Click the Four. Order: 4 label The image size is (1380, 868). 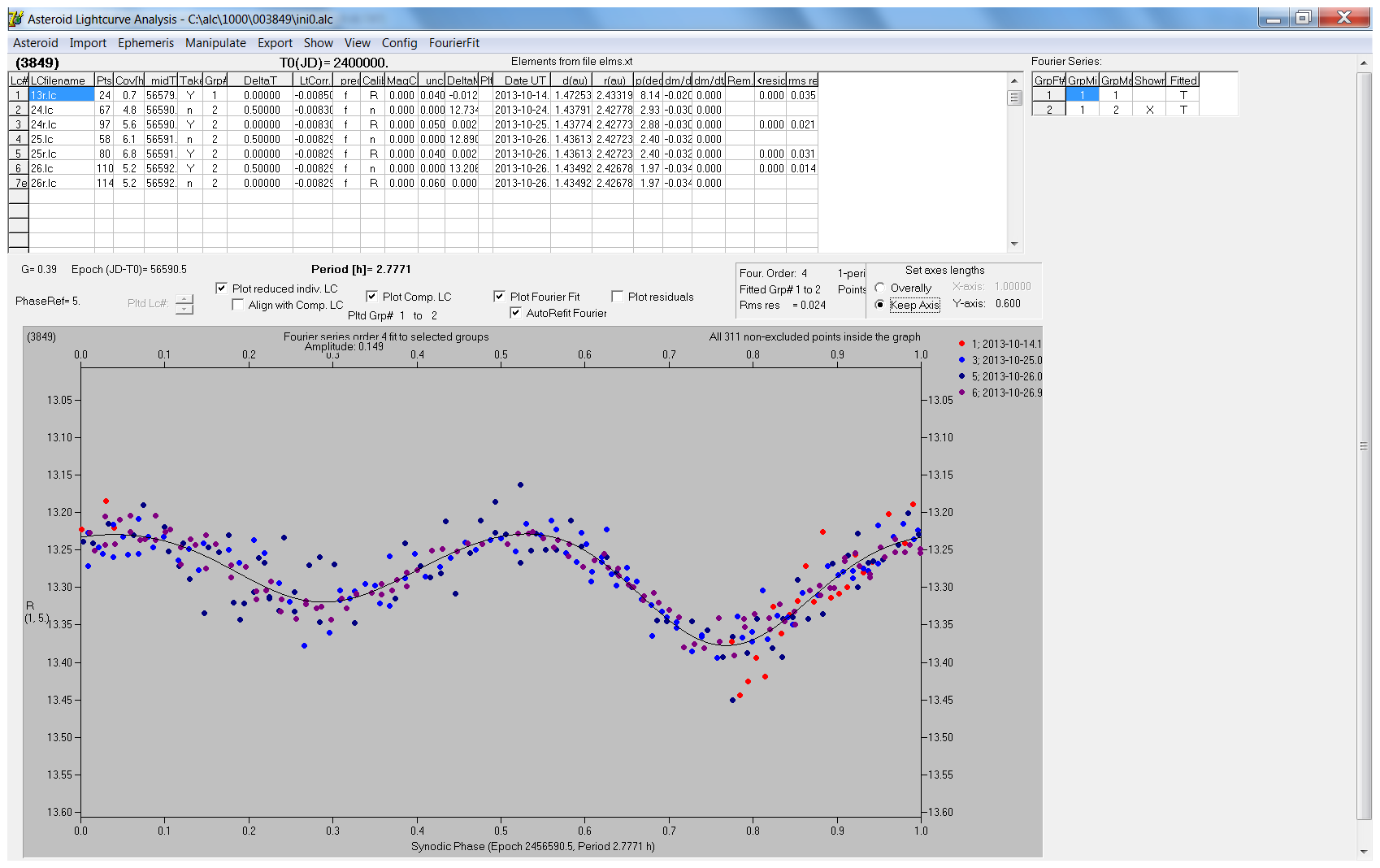click(773, 273)
